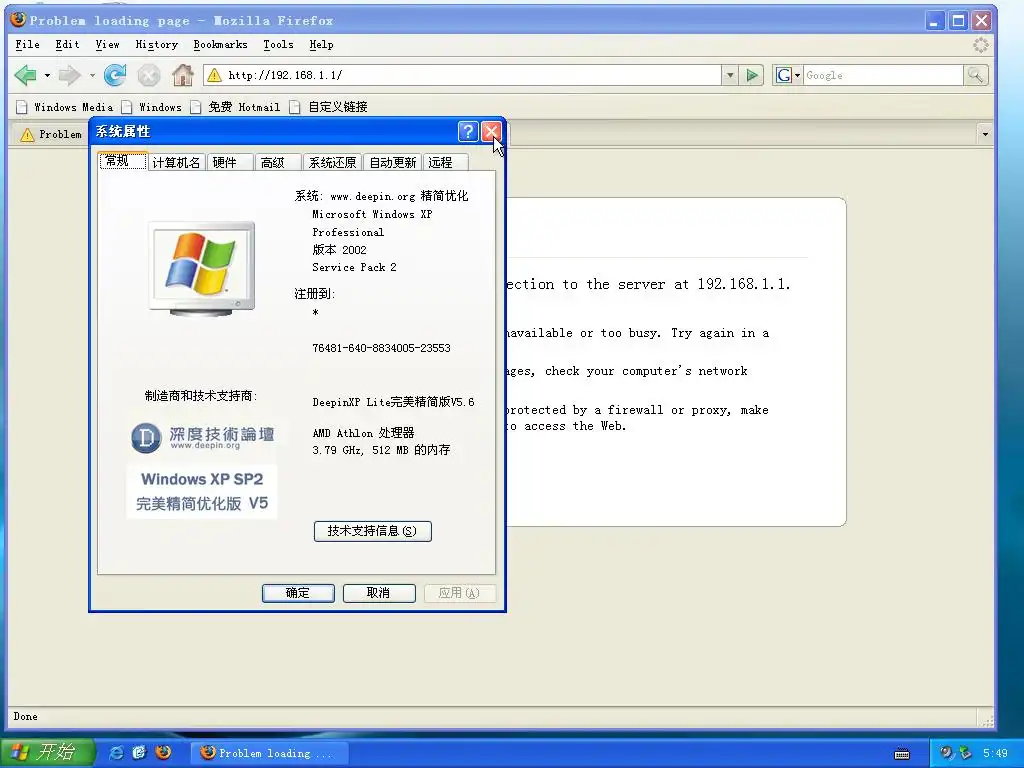1024x768 pixels.
Task: Open the Home page icon
Action: (183, 75)
